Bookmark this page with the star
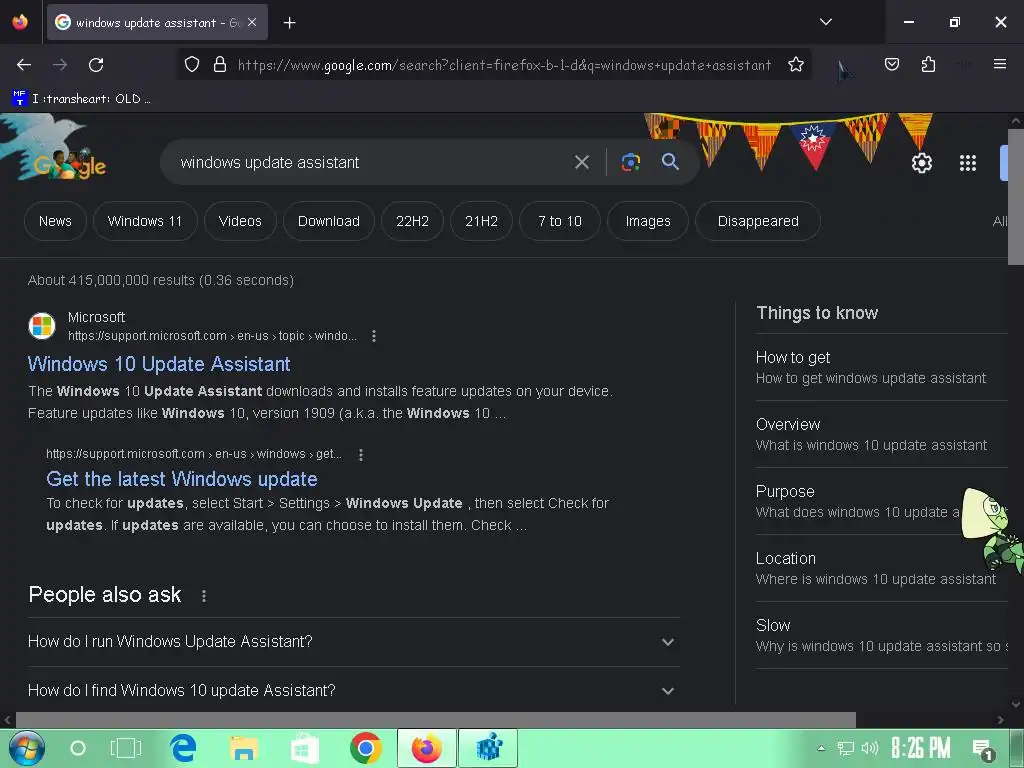This screenshot has width=1024, height=768. click(x=795, y=65)
